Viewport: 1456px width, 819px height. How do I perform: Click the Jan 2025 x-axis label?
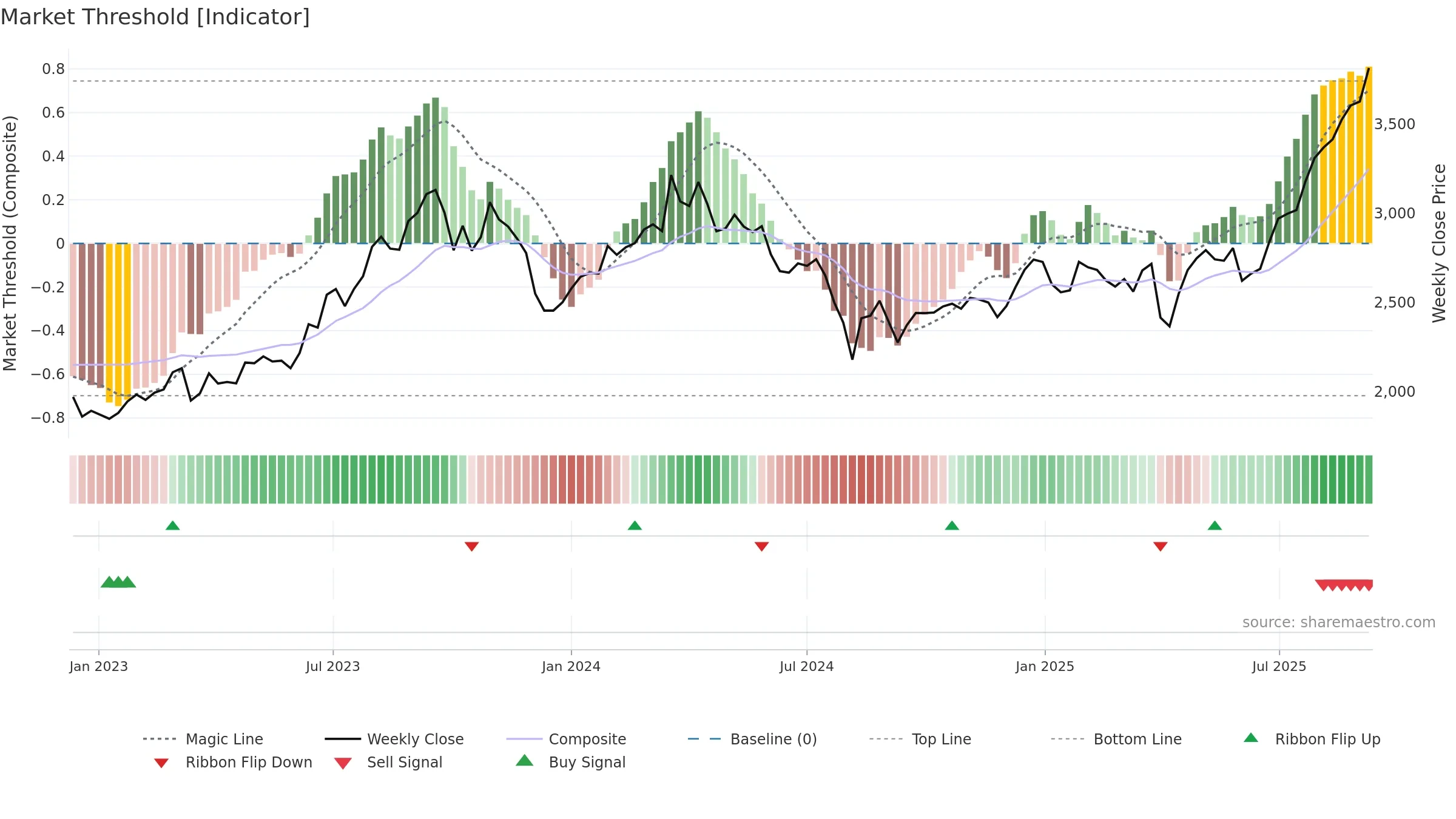[1045, 667]
